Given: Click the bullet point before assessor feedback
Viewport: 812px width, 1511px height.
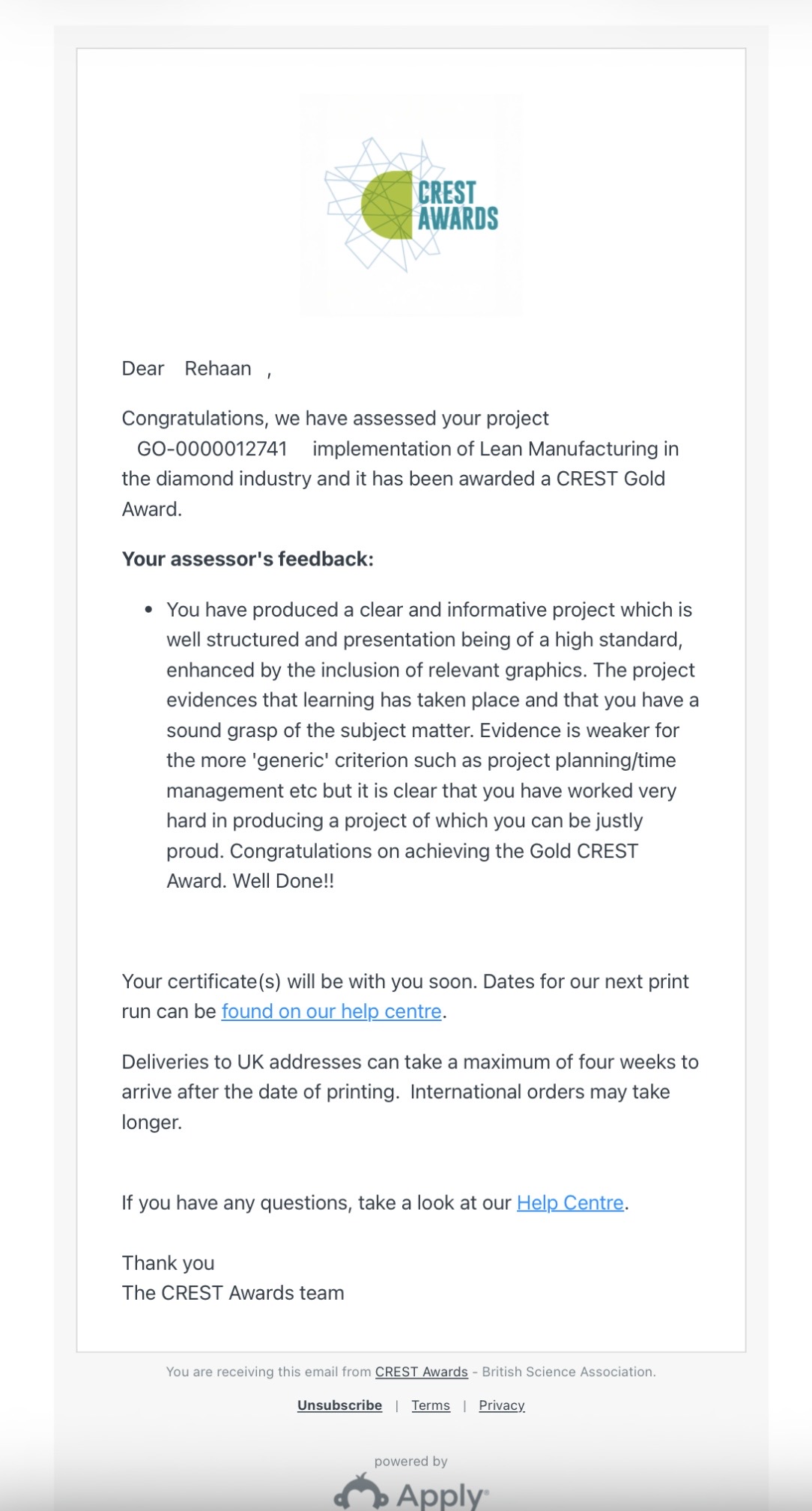Looking at the screenshot, I should [x=149, y=610].
